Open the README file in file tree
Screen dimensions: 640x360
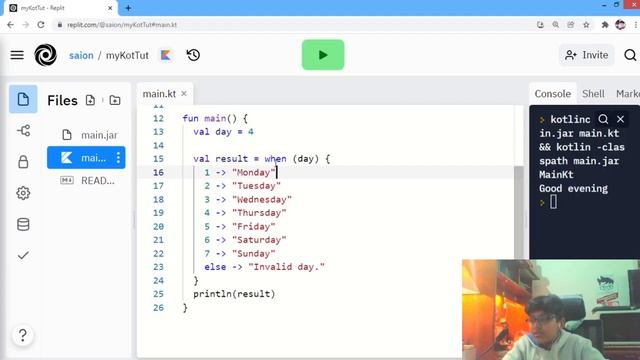86,180
